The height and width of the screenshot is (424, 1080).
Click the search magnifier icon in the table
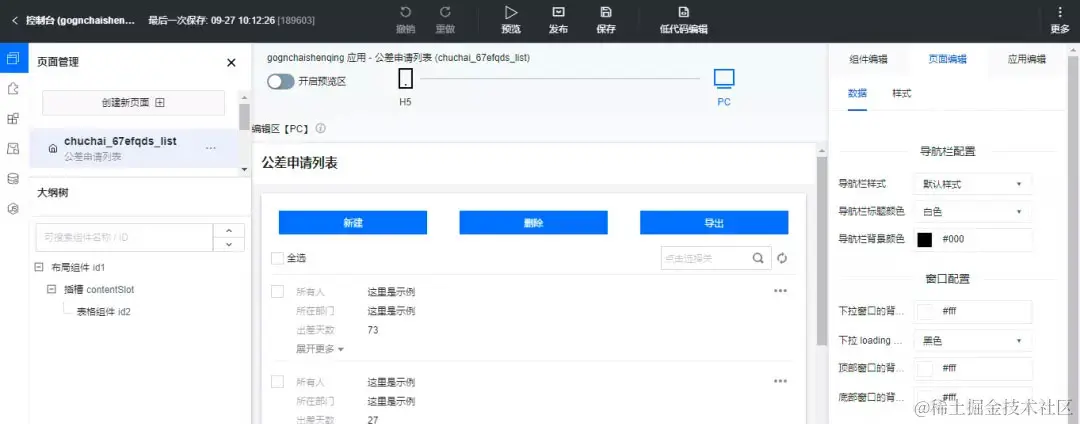[x=758, y=258]
